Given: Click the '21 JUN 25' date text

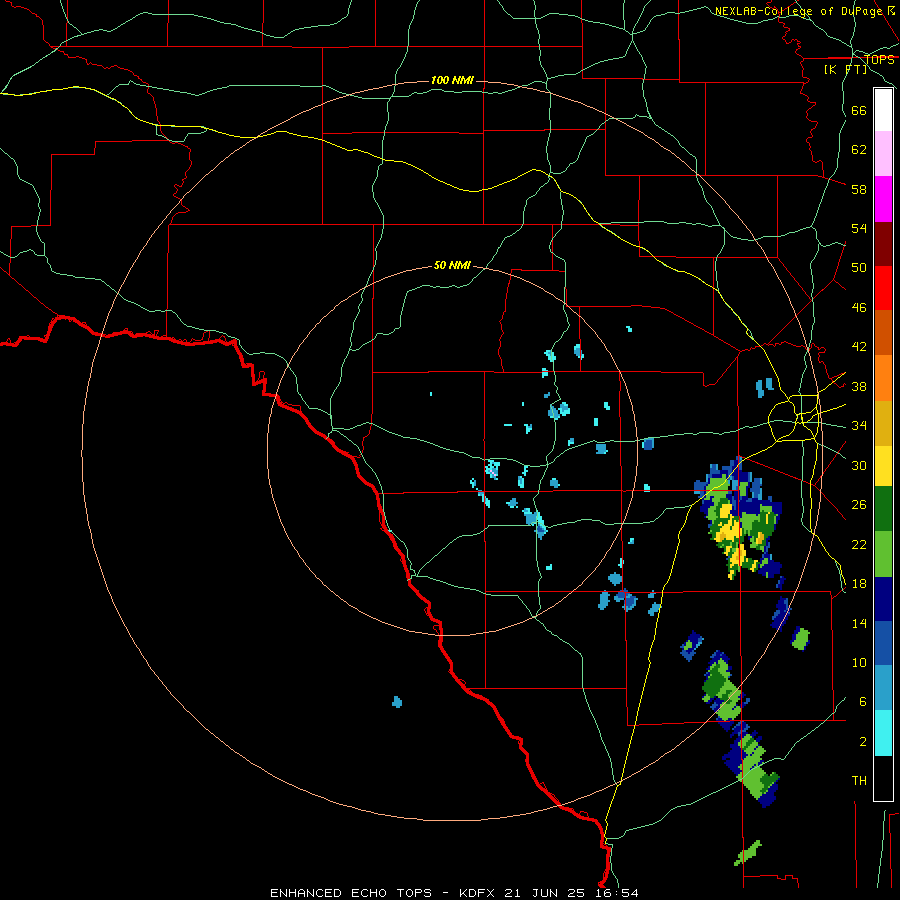Looking at the screenshot, I should point(545,893).
